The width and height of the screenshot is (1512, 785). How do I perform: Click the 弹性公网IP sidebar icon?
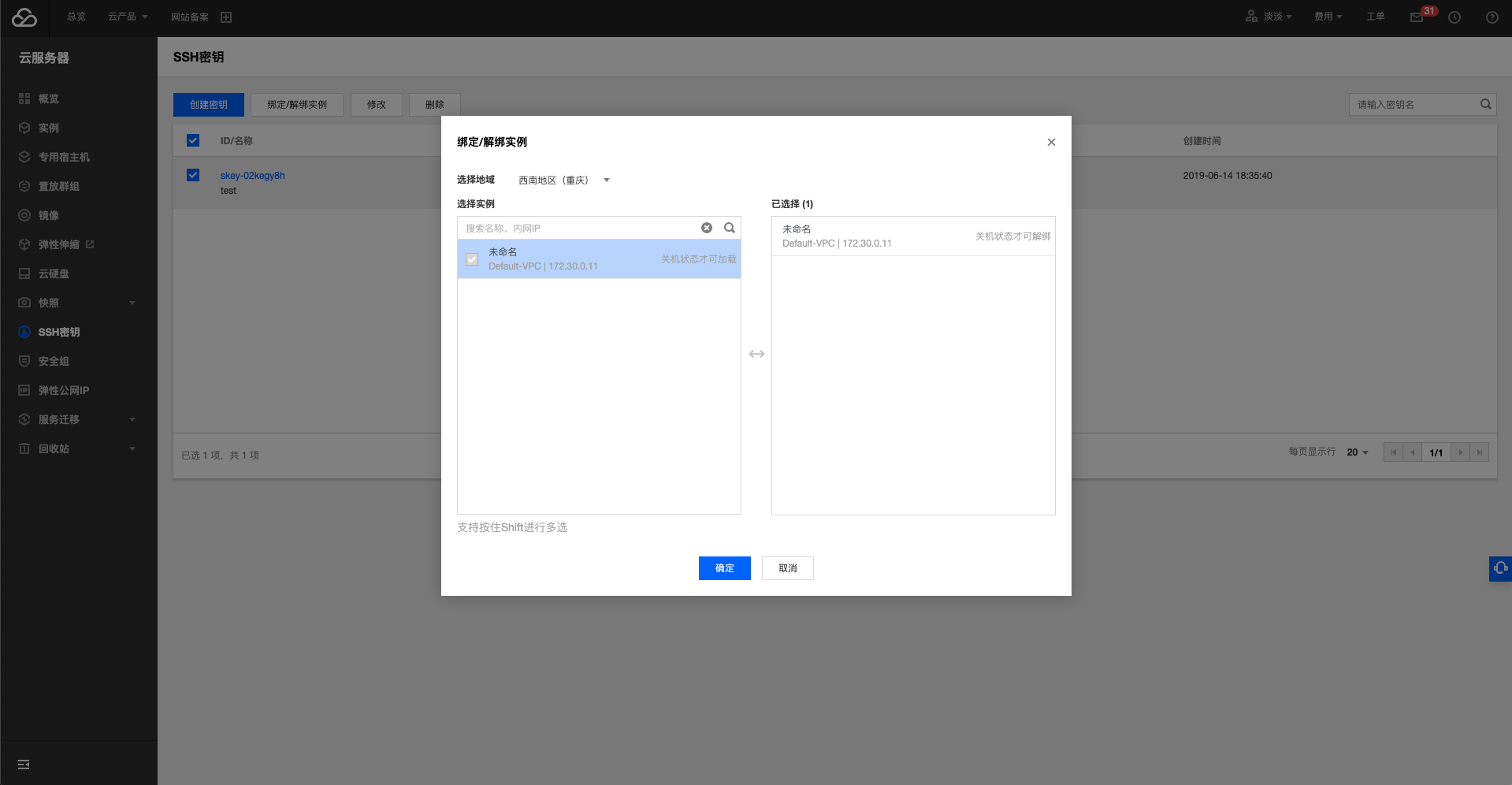(x=24, y=390)
